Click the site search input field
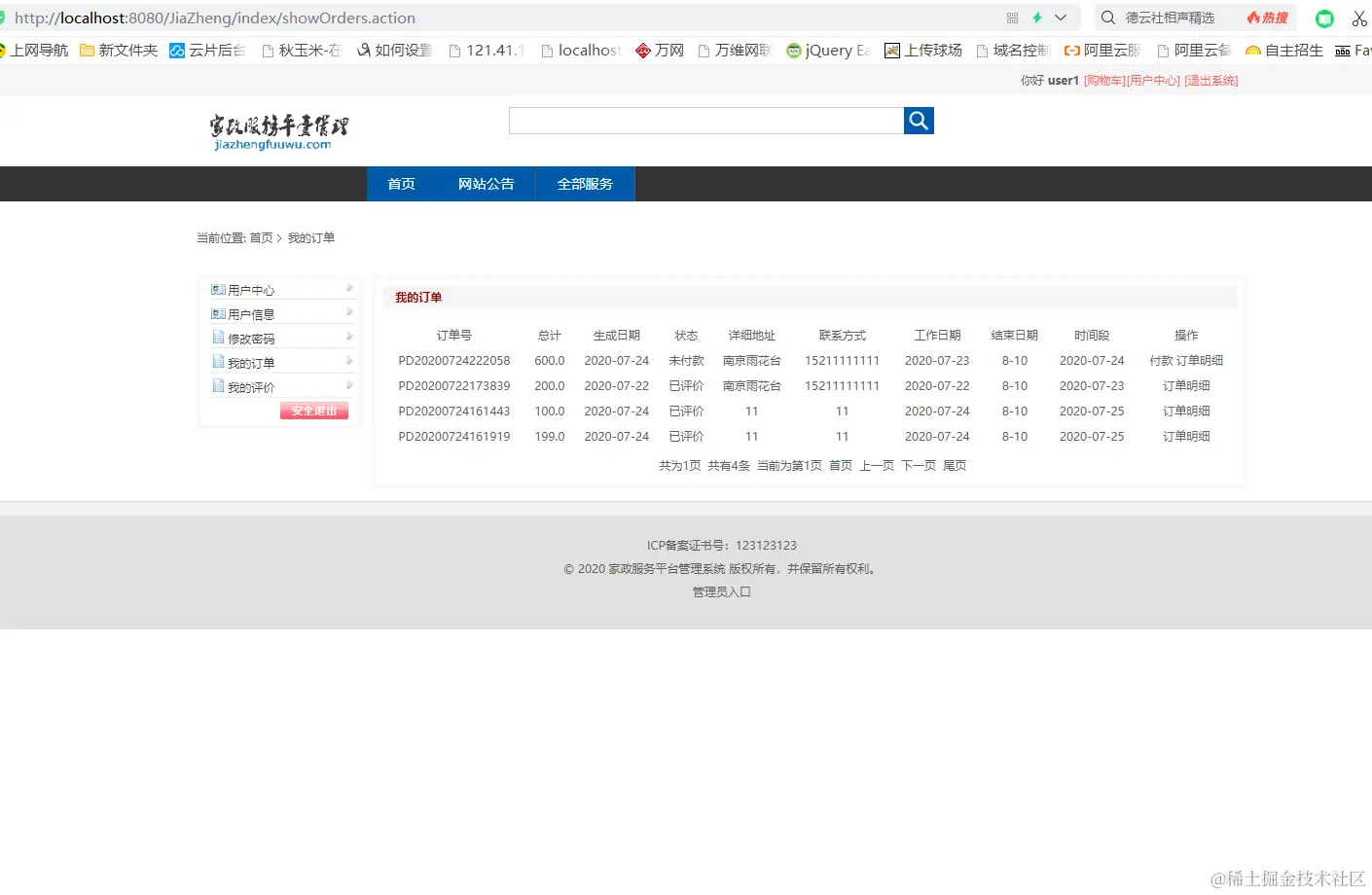Screen dimensions: 1372x895 tap(706, 121)
